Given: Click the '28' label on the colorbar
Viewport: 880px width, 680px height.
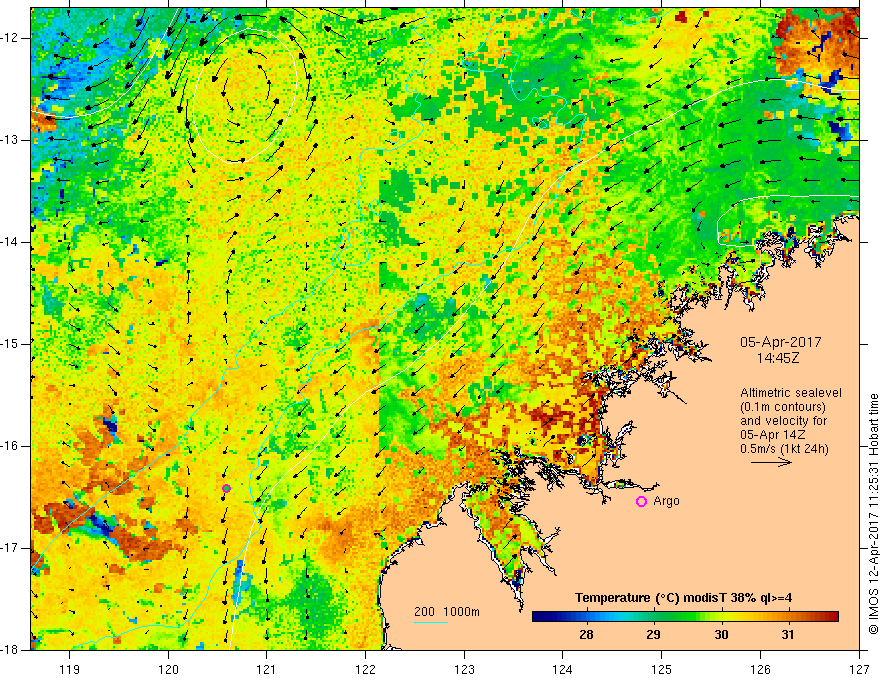Looking at the screenshot, I should click(x=586, y=635).
